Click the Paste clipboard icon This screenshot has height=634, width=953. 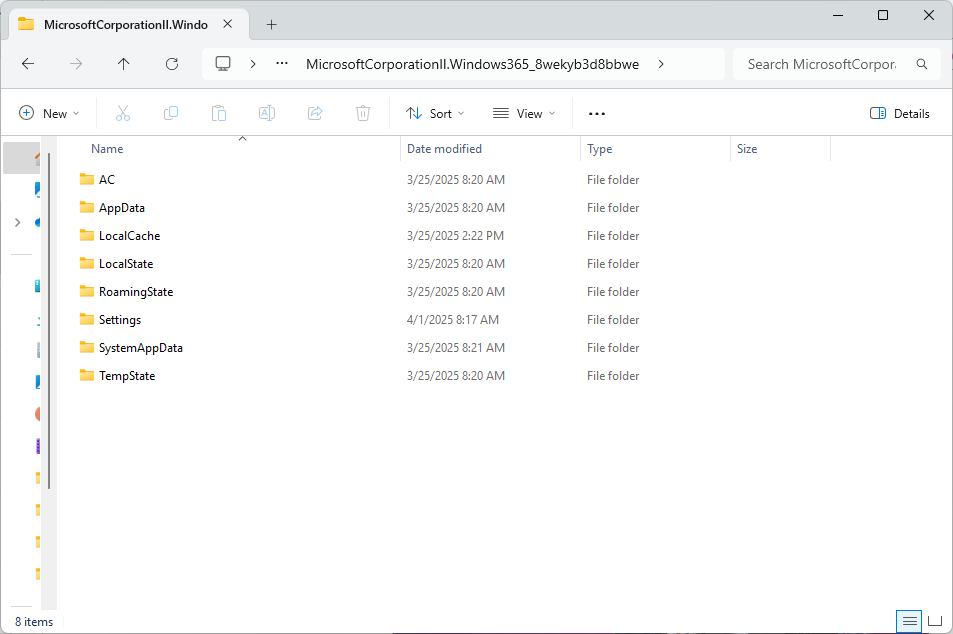pyautogui.click(x=219, y=113)
